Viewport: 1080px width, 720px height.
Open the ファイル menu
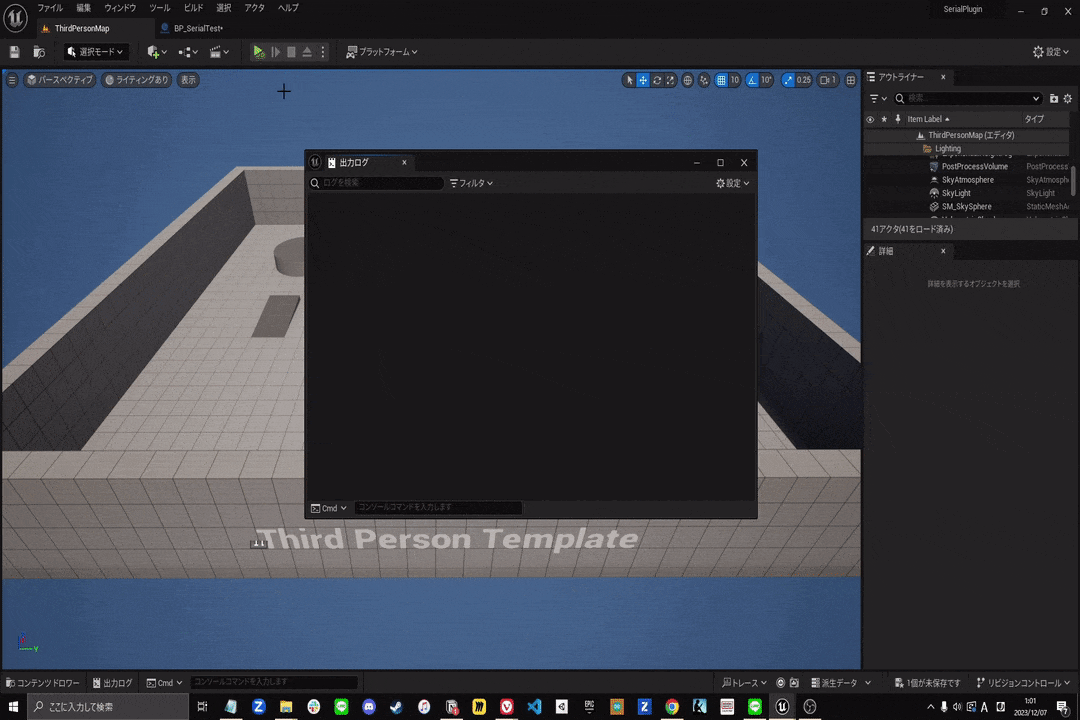coord(50,8)
